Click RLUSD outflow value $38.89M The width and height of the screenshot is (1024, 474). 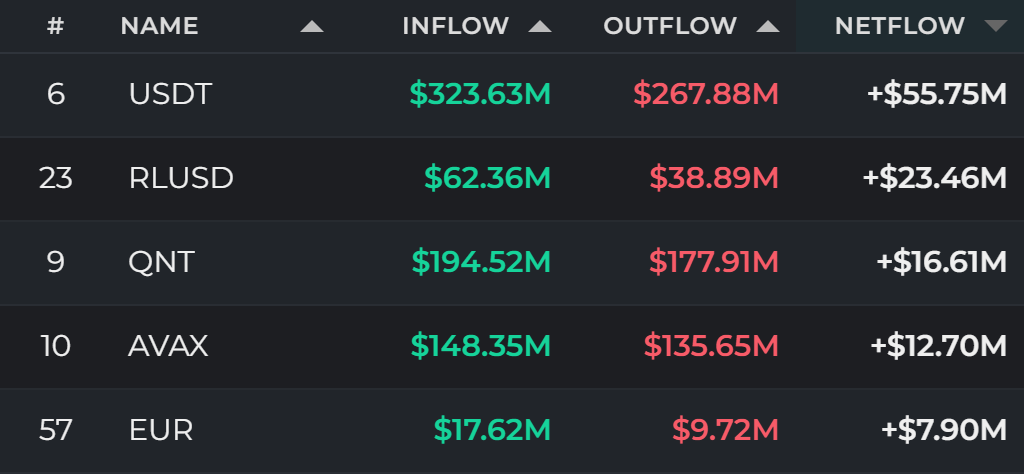pos(714,178)
